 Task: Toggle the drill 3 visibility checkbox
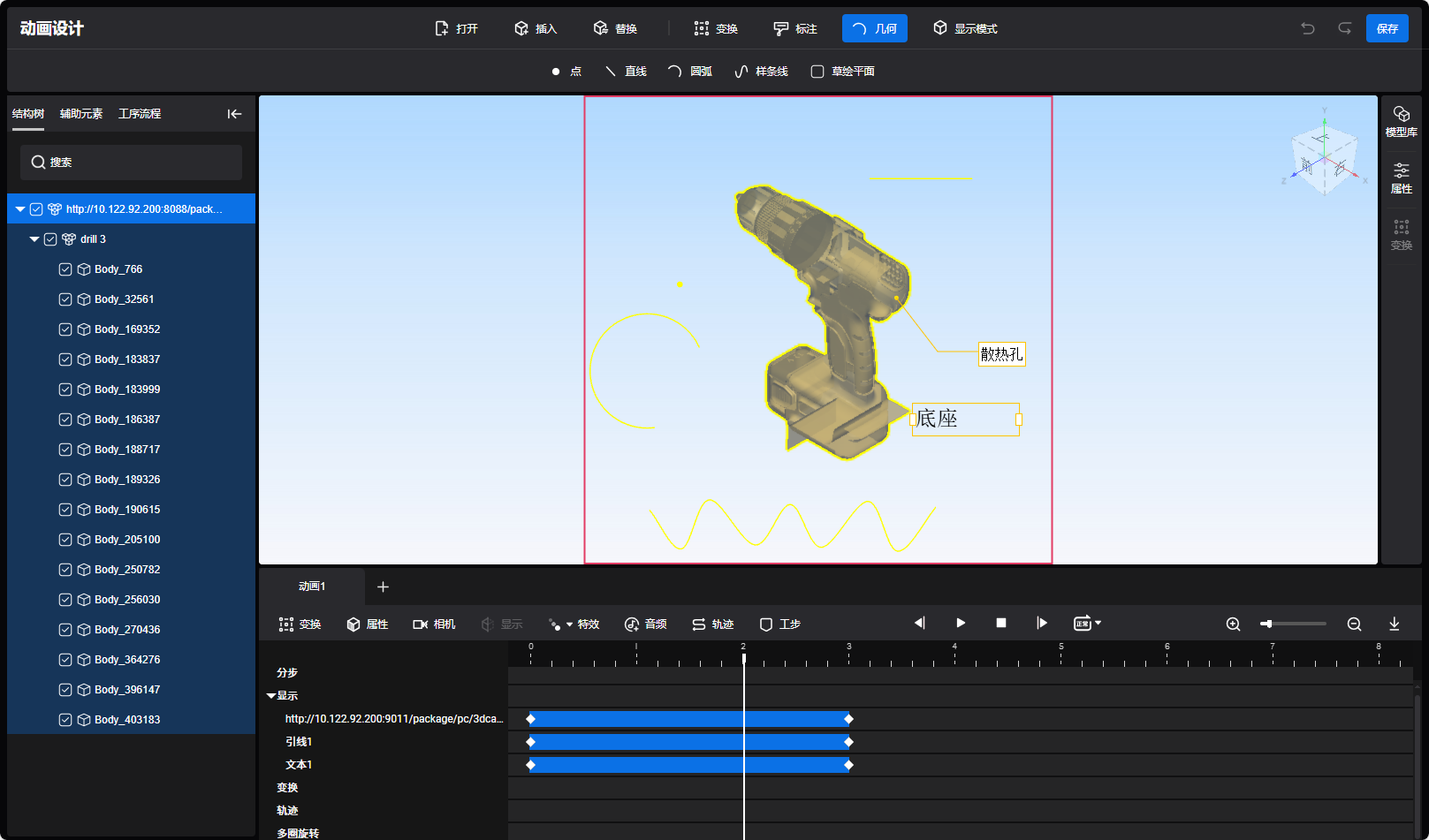[x=50, y=239]
